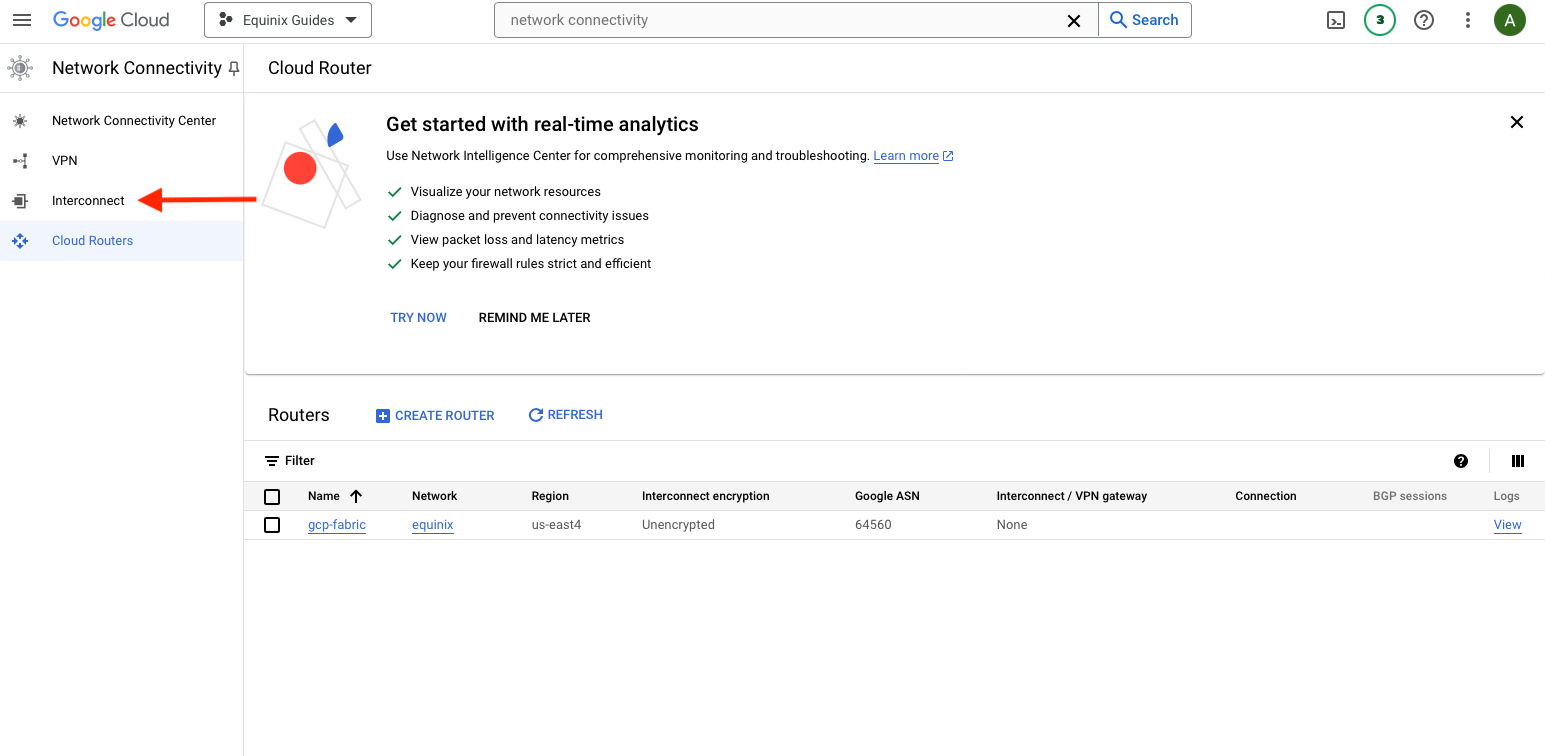Click the Region column header

pos(550,496)
